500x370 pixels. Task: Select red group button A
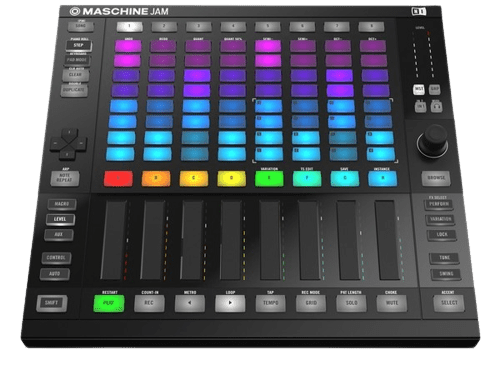point(118,178)
